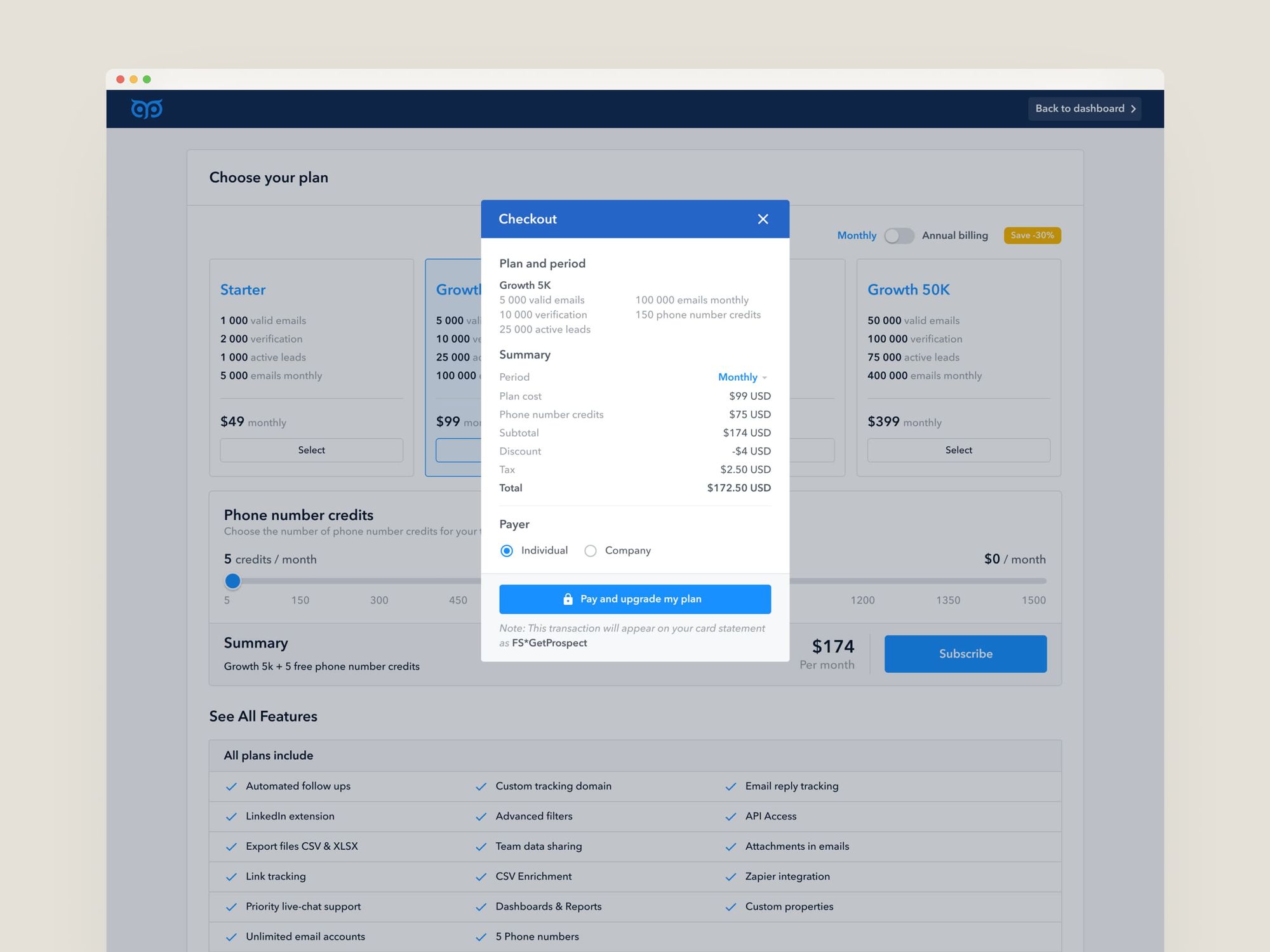The height and width of the screenshot is (952, 1270).
Task: Select the Individual payer option
Action: [507, 551]
